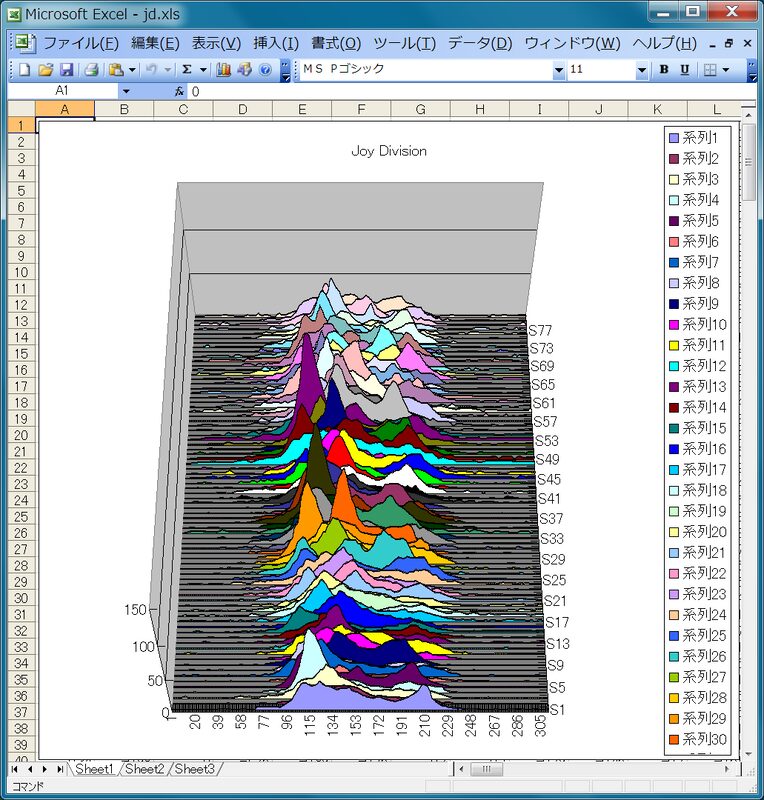This screenshot has height=800, width=764.
Task: Go to the next sheet tab
Action: pyautogui.click(x=45, y=769)
